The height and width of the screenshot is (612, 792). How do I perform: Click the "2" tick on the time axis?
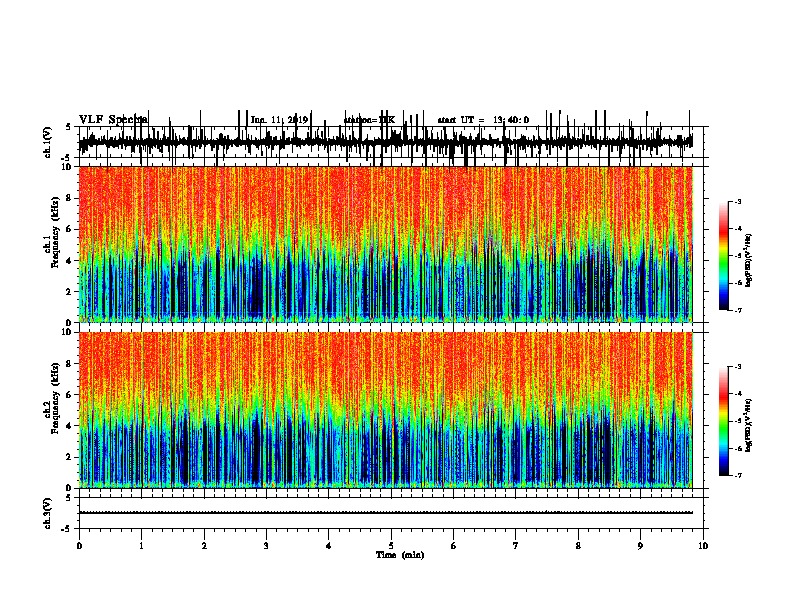204,546
